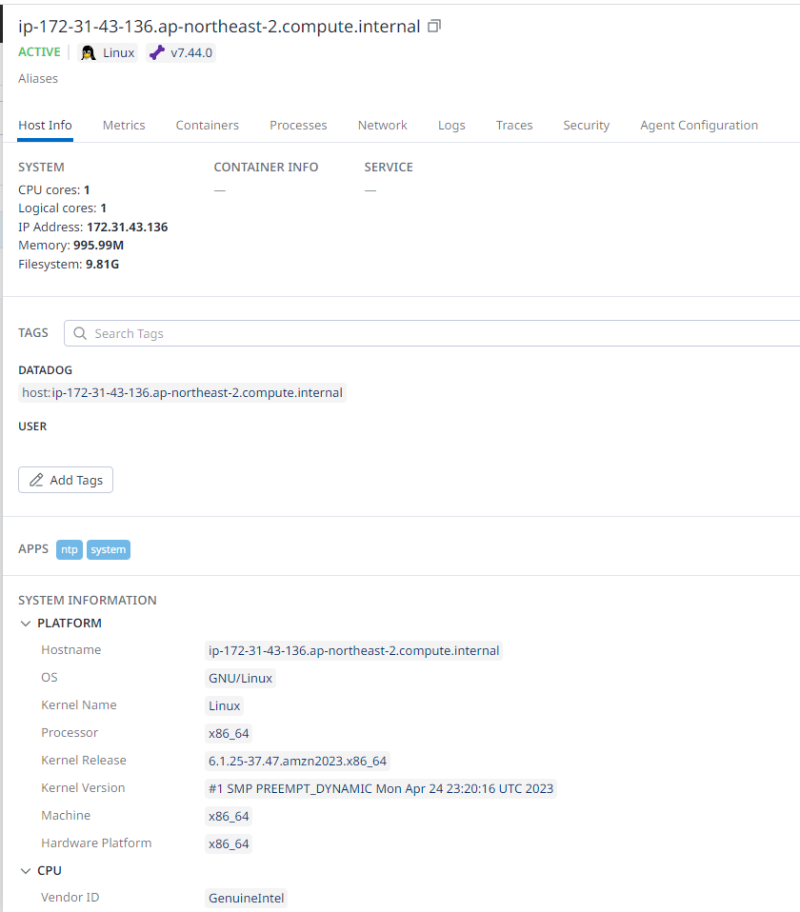Screen dimensions: 800x912
Task: Click the SERVICE heading
Action: (389, 167)
